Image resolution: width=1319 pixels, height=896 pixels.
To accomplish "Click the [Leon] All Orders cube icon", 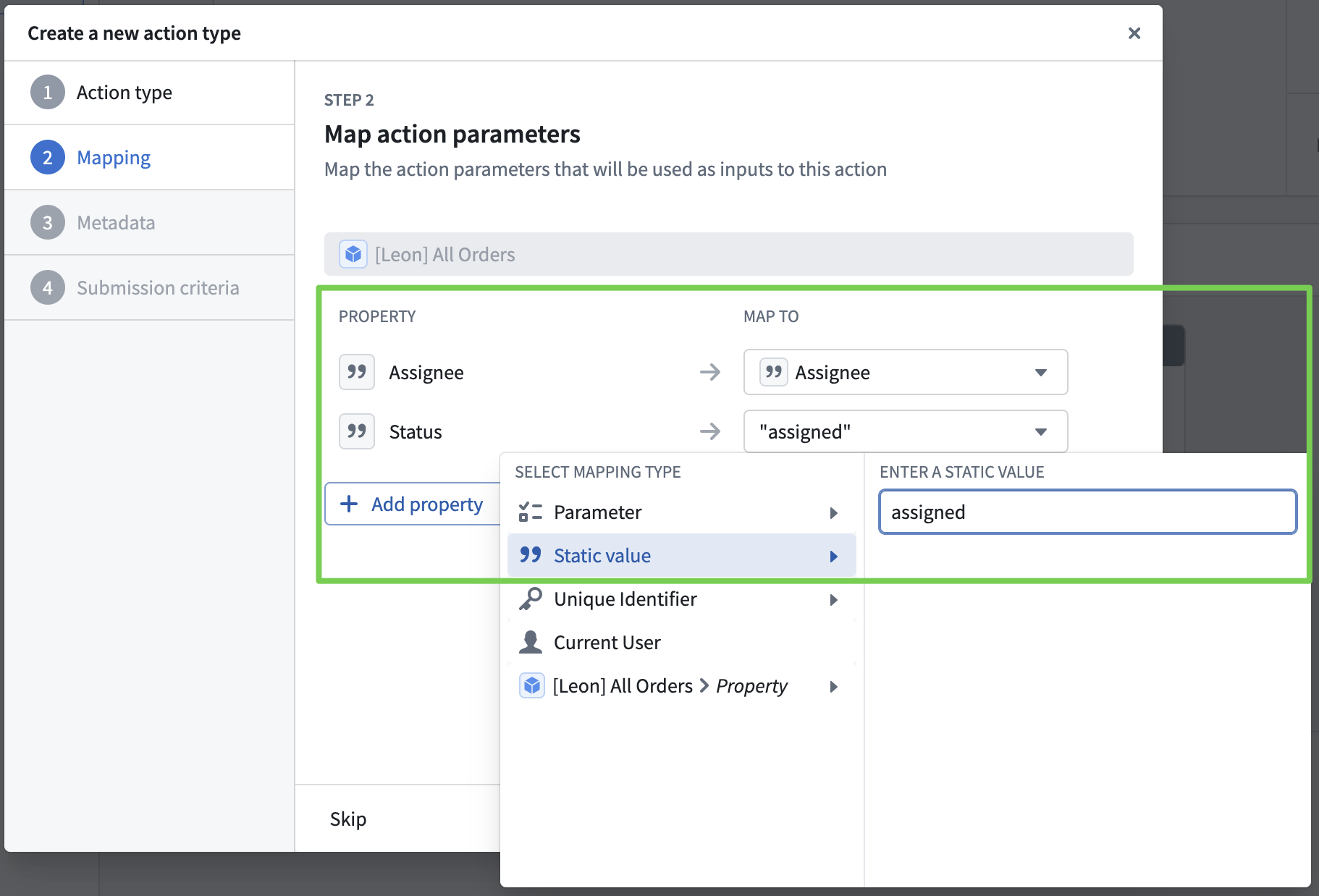I will tap(353, 254).
